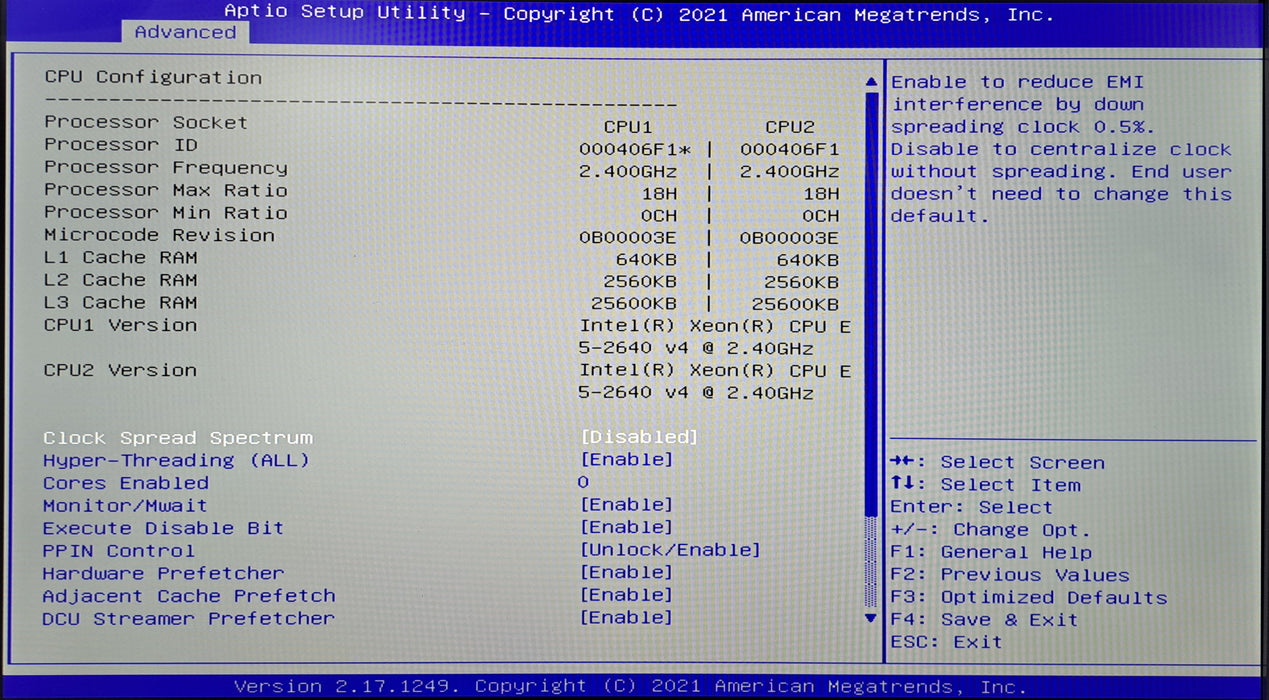The height and width of the screenshot is (700, 1269).
Task: Select the Hardware Prefetcher setting
Action: (163, 573)
